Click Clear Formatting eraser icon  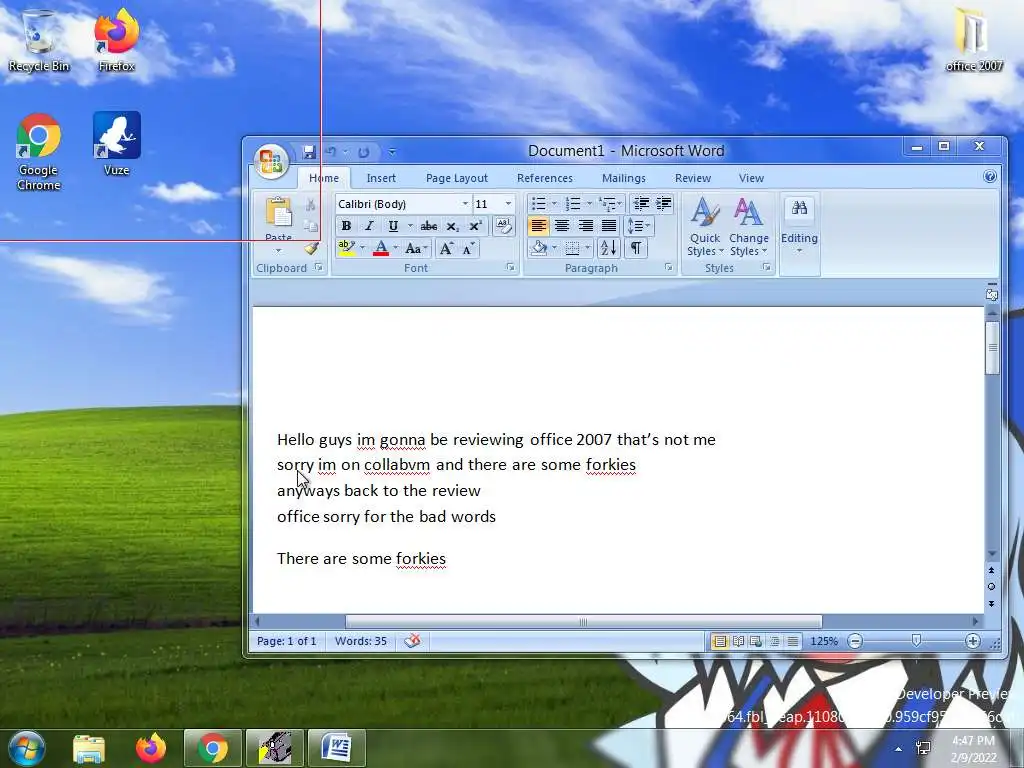(x=503, y=226)
